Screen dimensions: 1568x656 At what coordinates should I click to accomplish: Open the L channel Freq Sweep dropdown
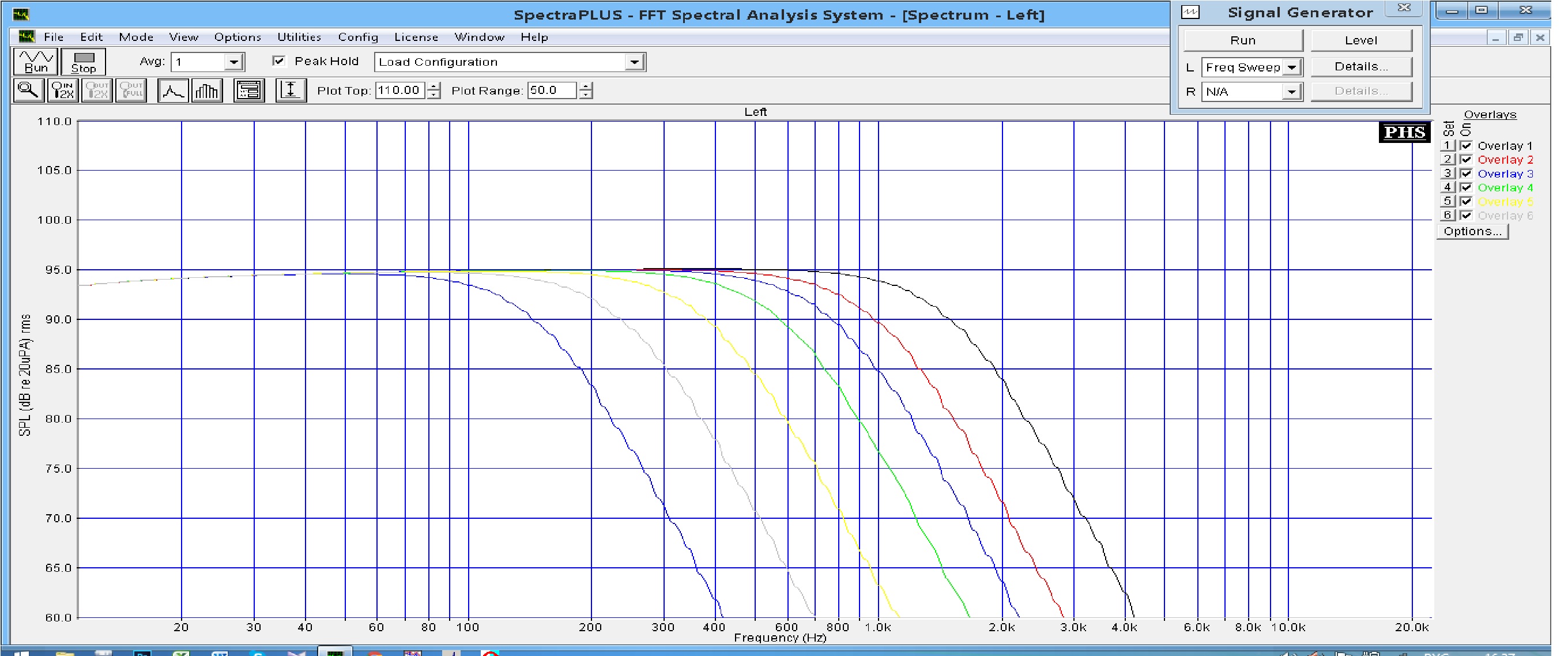(x=1292, y=67)
